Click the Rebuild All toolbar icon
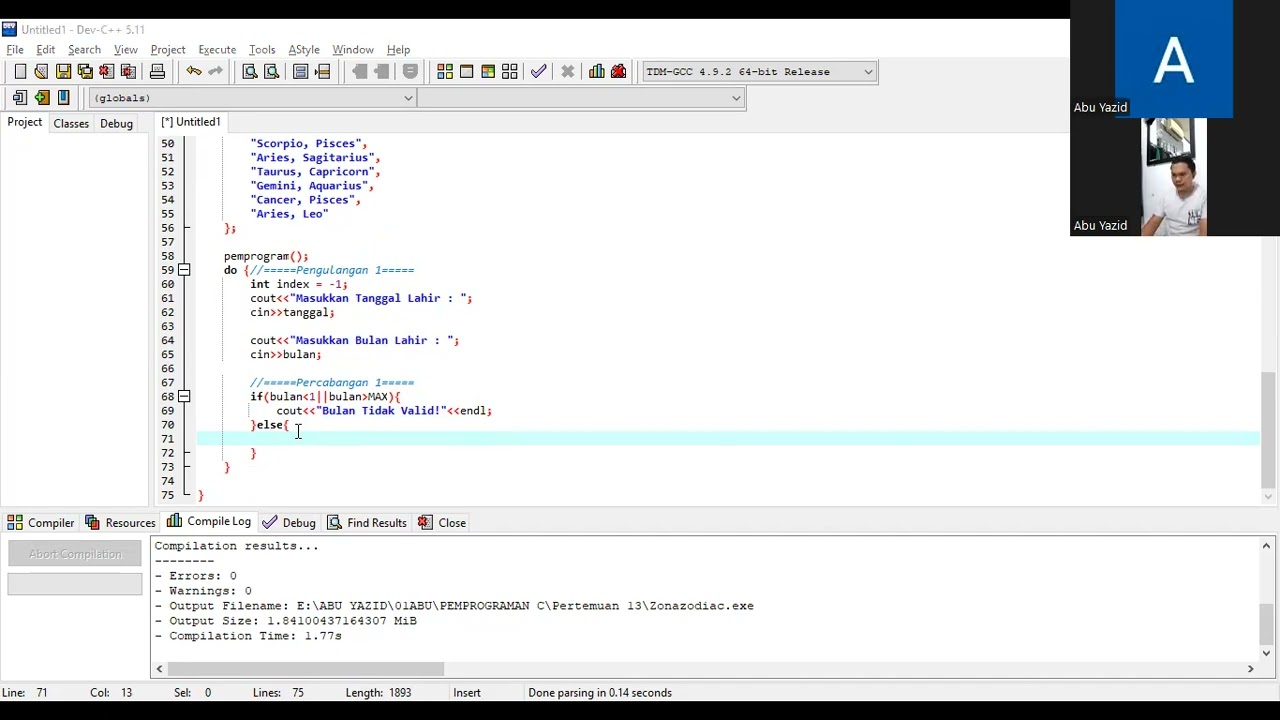 pos(510,71)
